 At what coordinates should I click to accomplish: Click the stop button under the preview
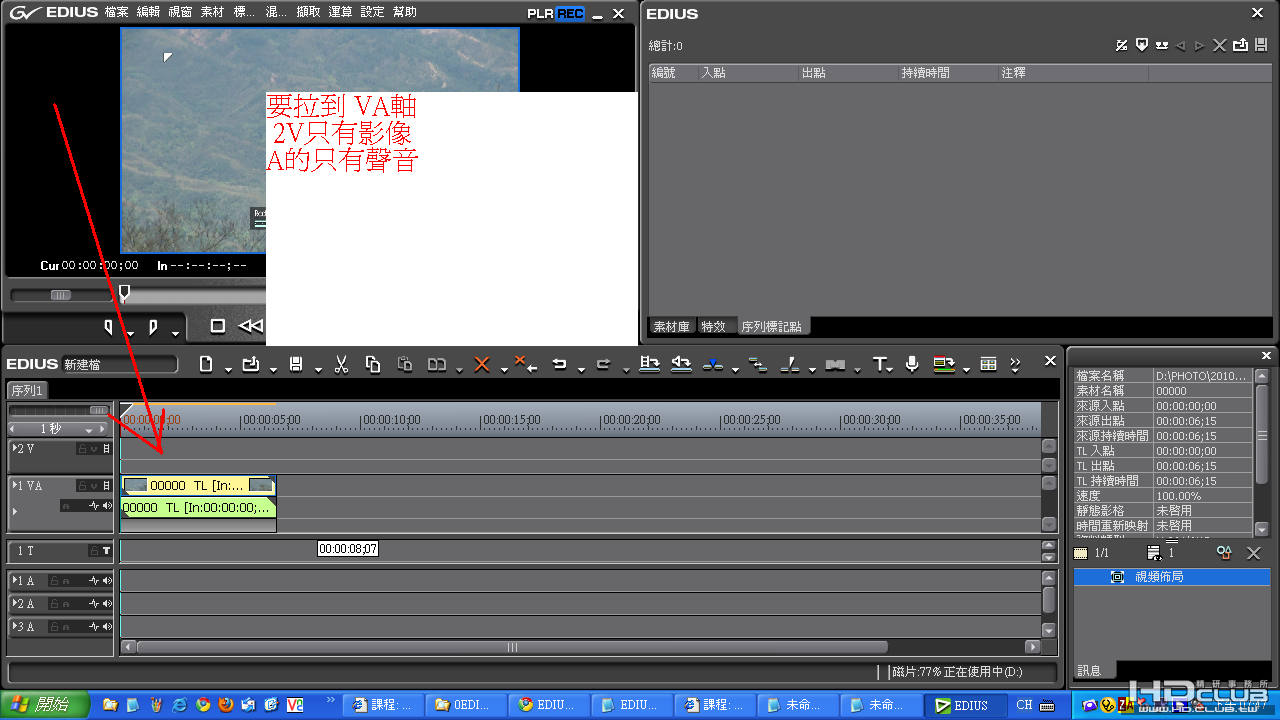[x=218, y=326]
